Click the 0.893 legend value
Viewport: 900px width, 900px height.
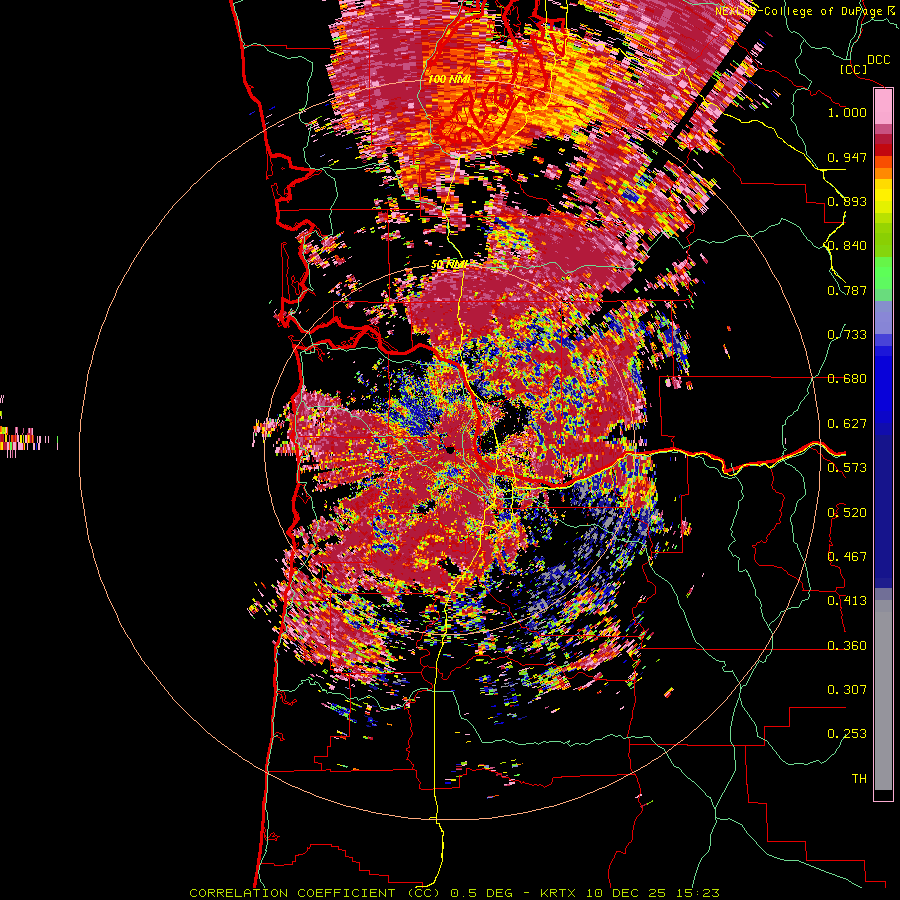[847, 201]
